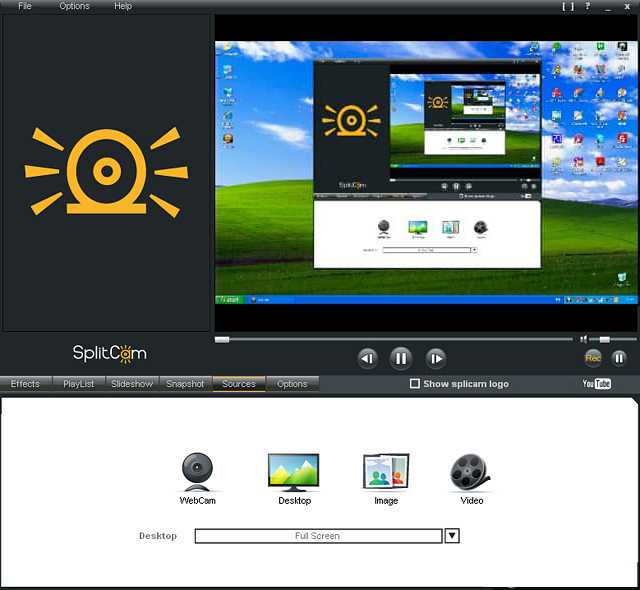Click the YouTube icon
Image resolution: width=640 pixels, height=590 pixels.
[x=597, y=384]
